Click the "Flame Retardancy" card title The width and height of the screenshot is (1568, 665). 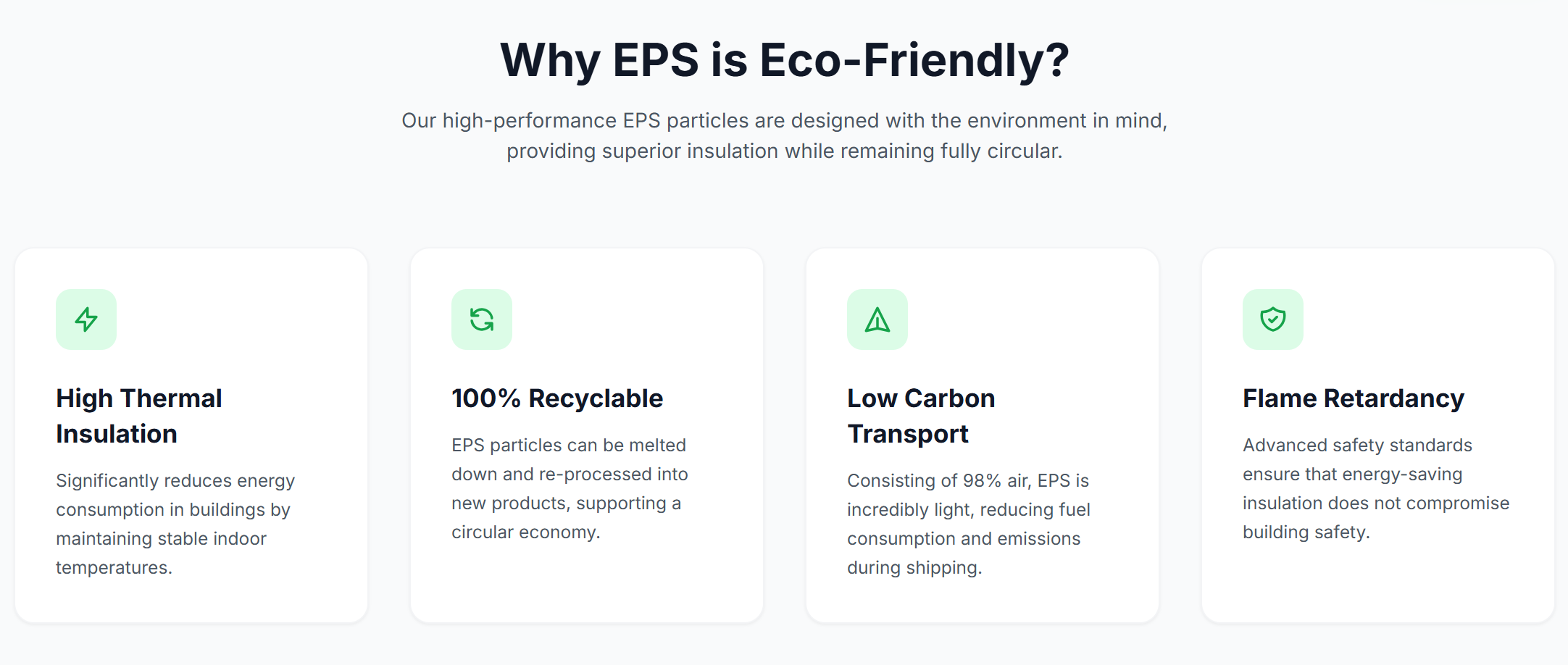(1354, 398)
